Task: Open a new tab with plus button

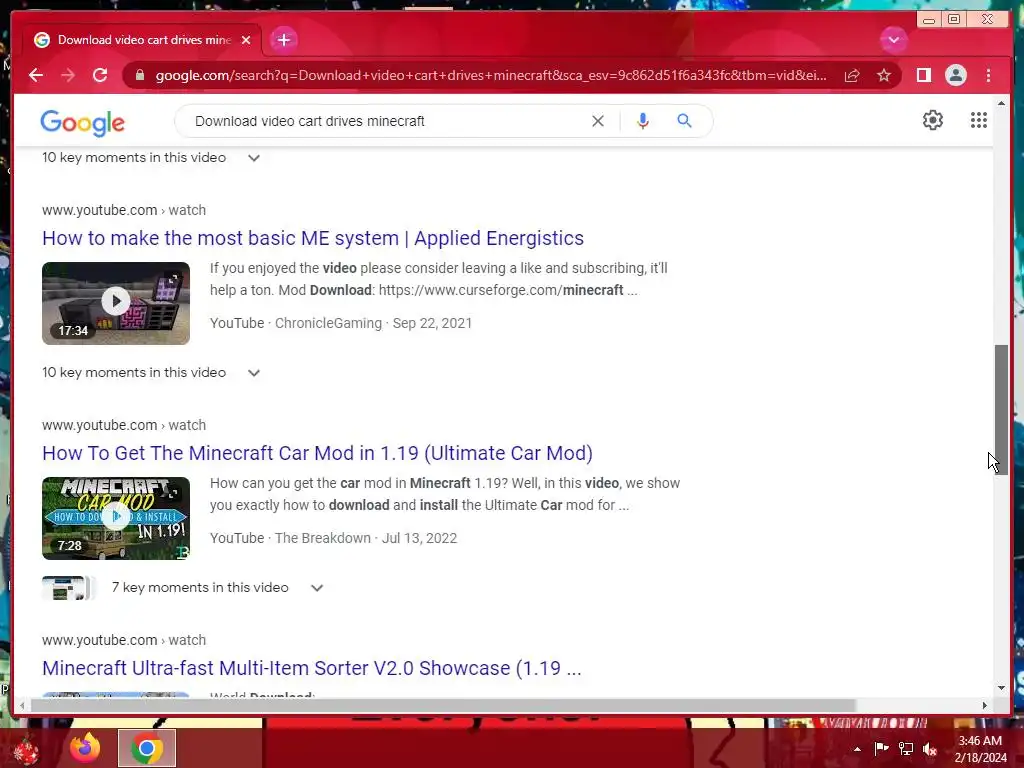Action: click(283, 40)
